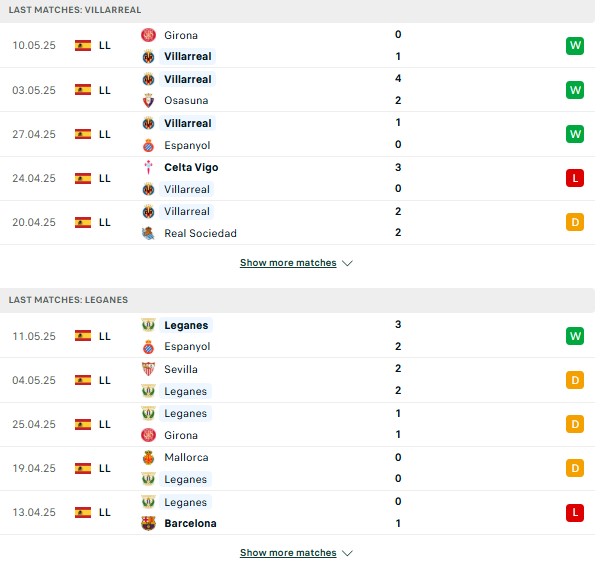
Task: Open the Last Matches: Leganes section header
Action: [297, 300]
